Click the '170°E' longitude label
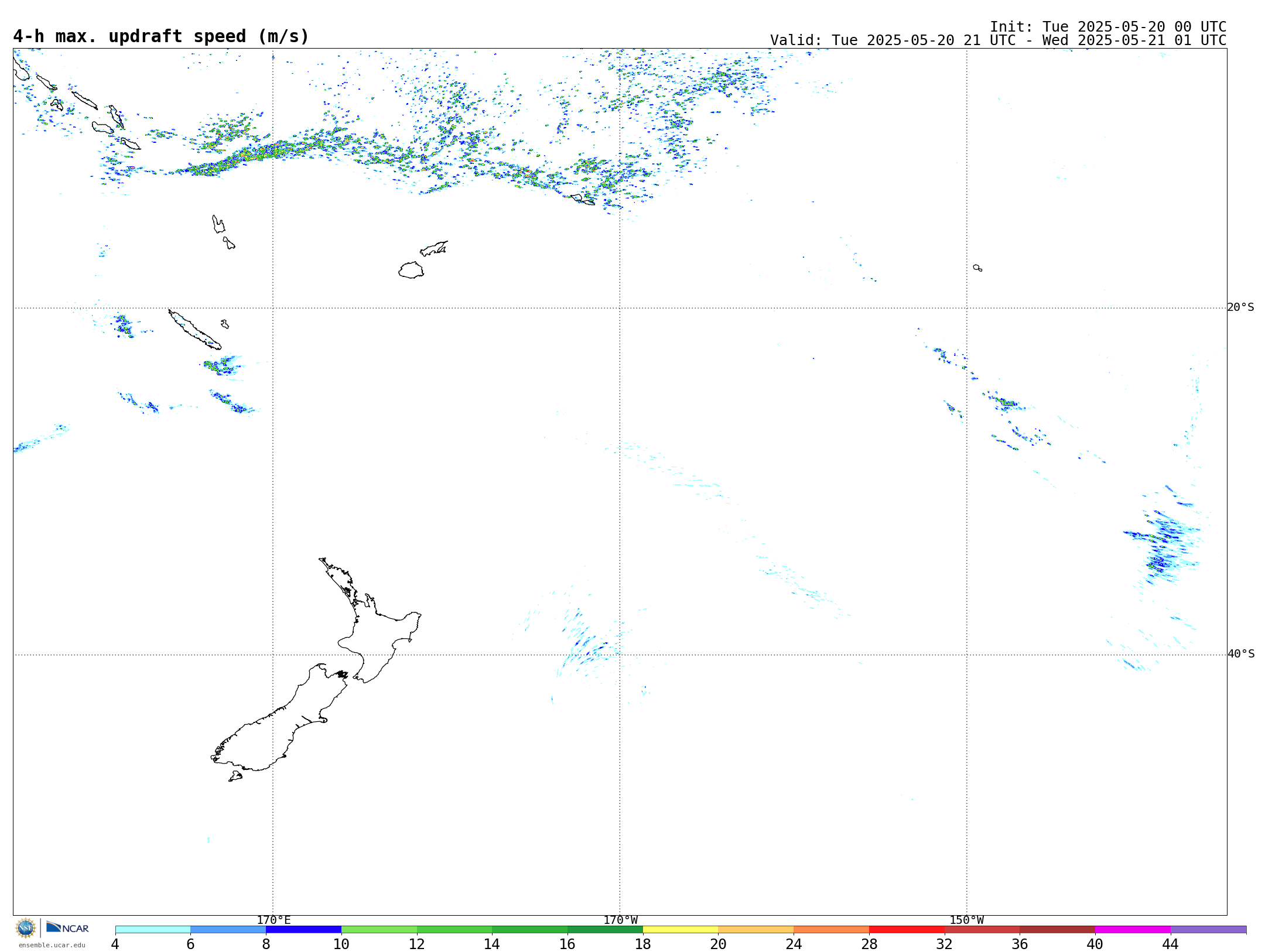1265x952 pixels. (x=273, y=920)
